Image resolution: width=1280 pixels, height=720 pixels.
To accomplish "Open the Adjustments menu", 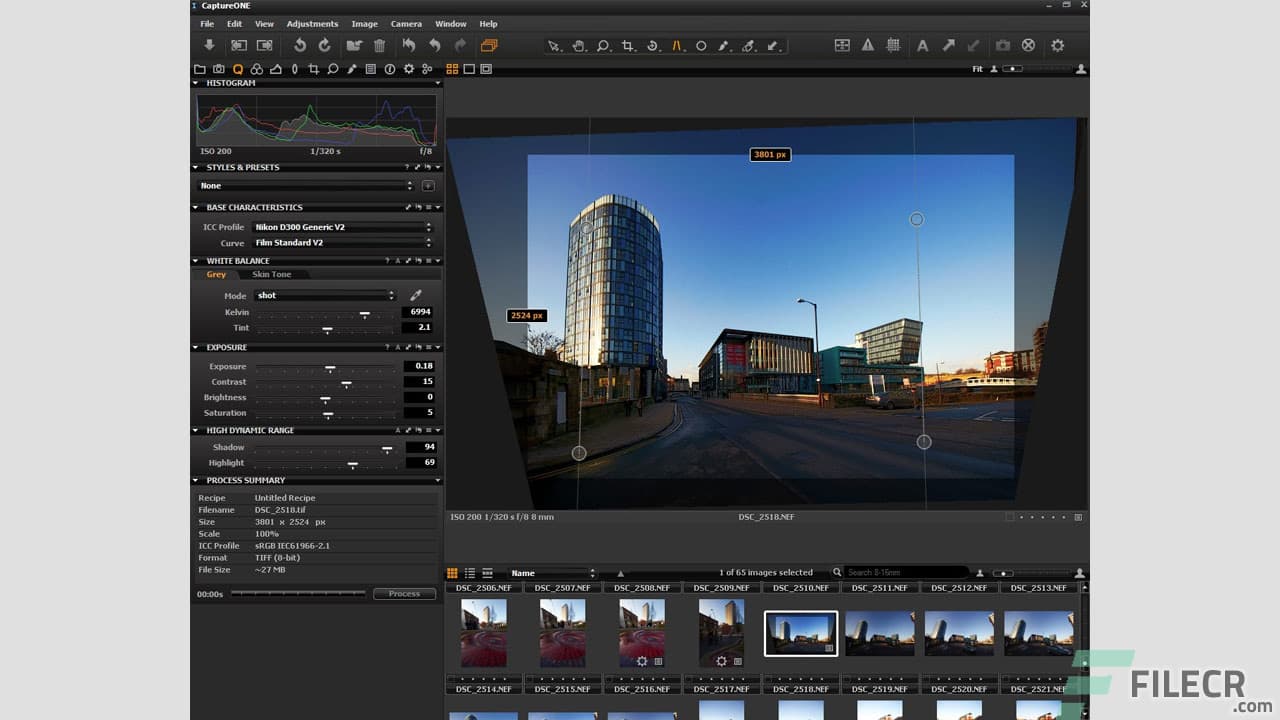I will (312, 23).
